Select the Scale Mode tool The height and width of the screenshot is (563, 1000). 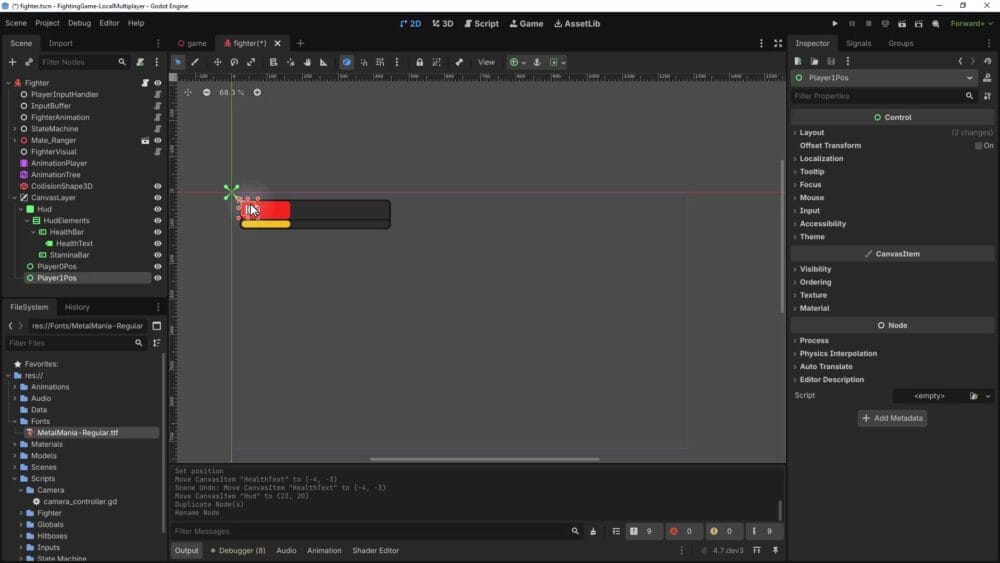(251, 62)
